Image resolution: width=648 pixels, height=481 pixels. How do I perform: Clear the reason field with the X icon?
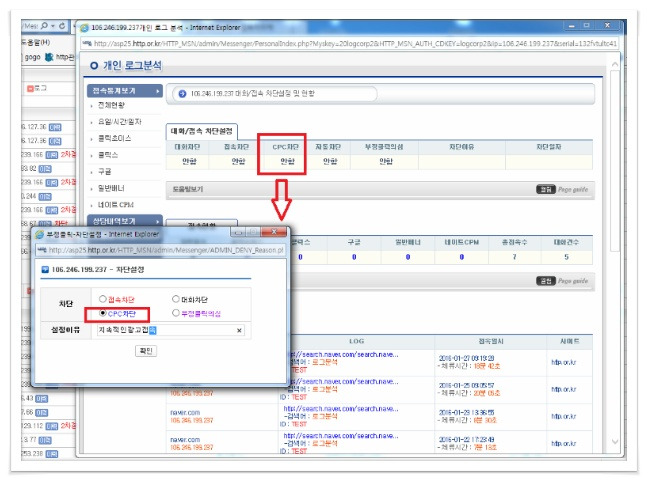tap(239, 330)
